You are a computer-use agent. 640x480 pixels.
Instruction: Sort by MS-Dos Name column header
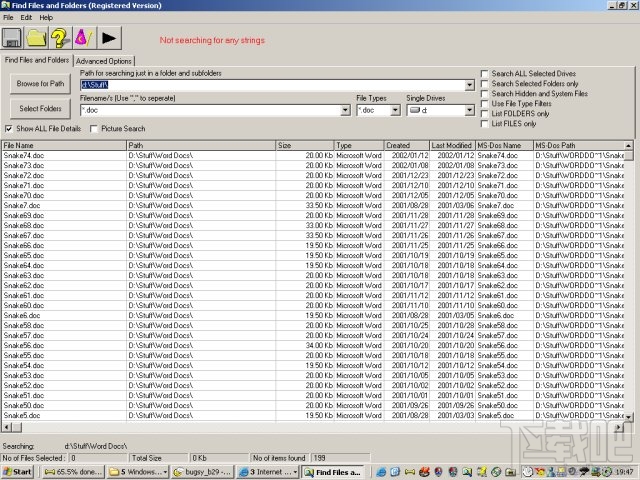coord(504,145)
